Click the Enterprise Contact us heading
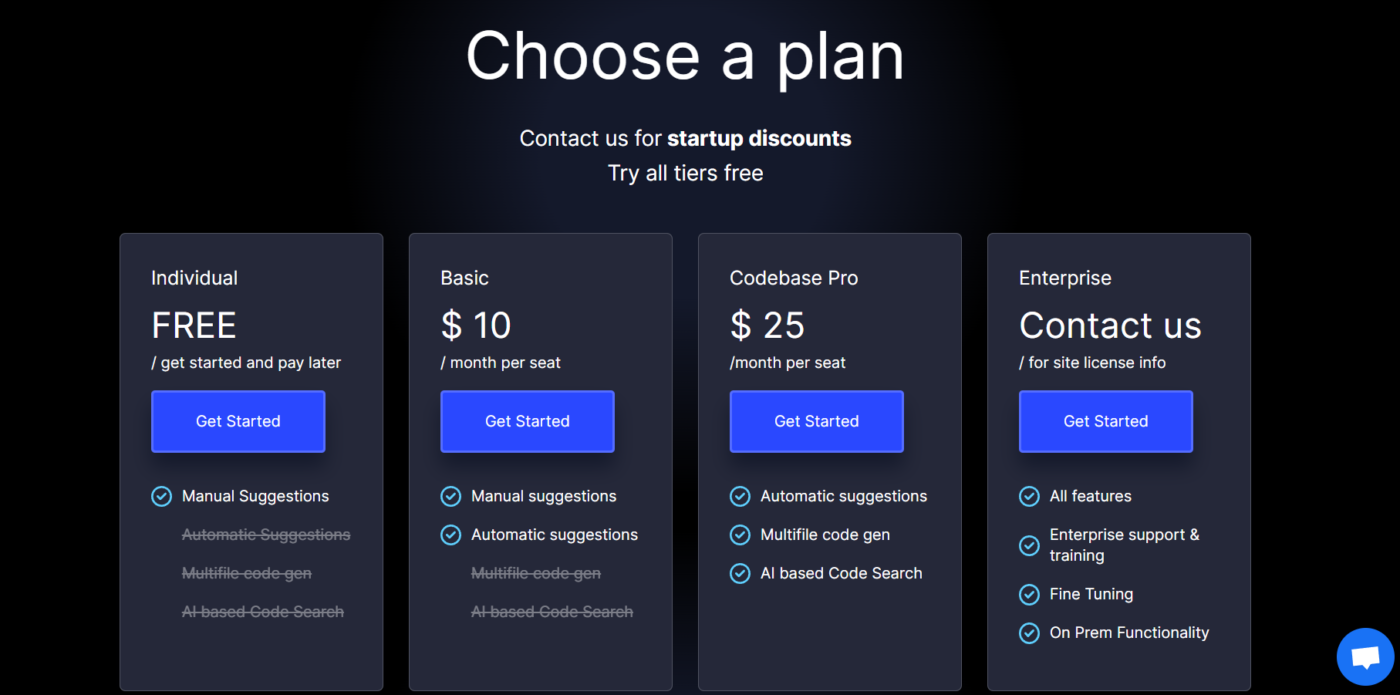Viewport: 1400px width, 695px height. pyautogui.click(x=1110, y=325)
